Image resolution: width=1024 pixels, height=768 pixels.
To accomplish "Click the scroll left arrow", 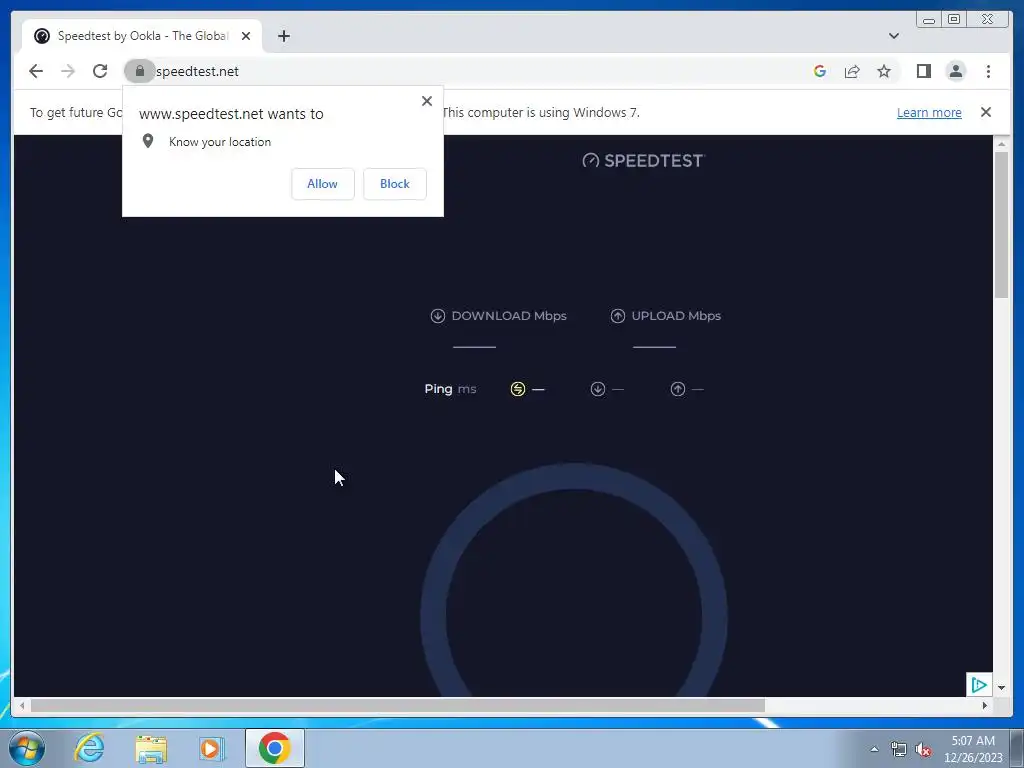I will pos(22,705).
